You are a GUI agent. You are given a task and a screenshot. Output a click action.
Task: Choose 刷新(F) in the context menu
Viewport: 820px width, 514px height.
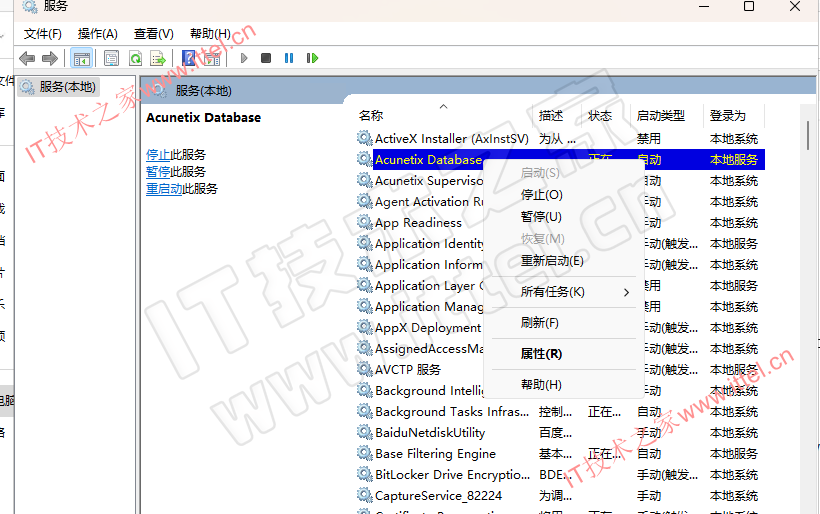tap(564, 323)
